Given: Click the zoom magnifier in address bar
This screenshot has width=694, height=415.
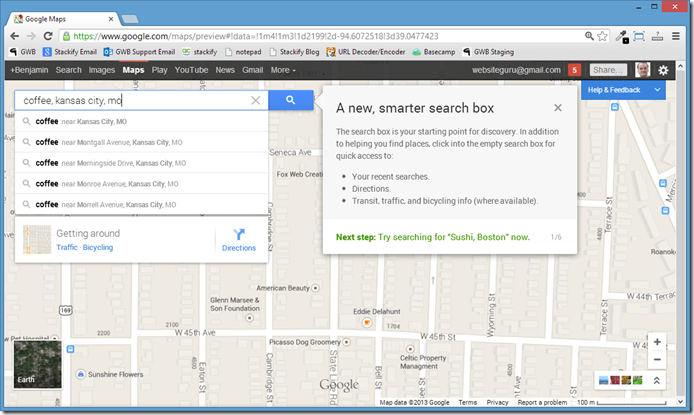Looking at the screenshot, I should (589, 36).
